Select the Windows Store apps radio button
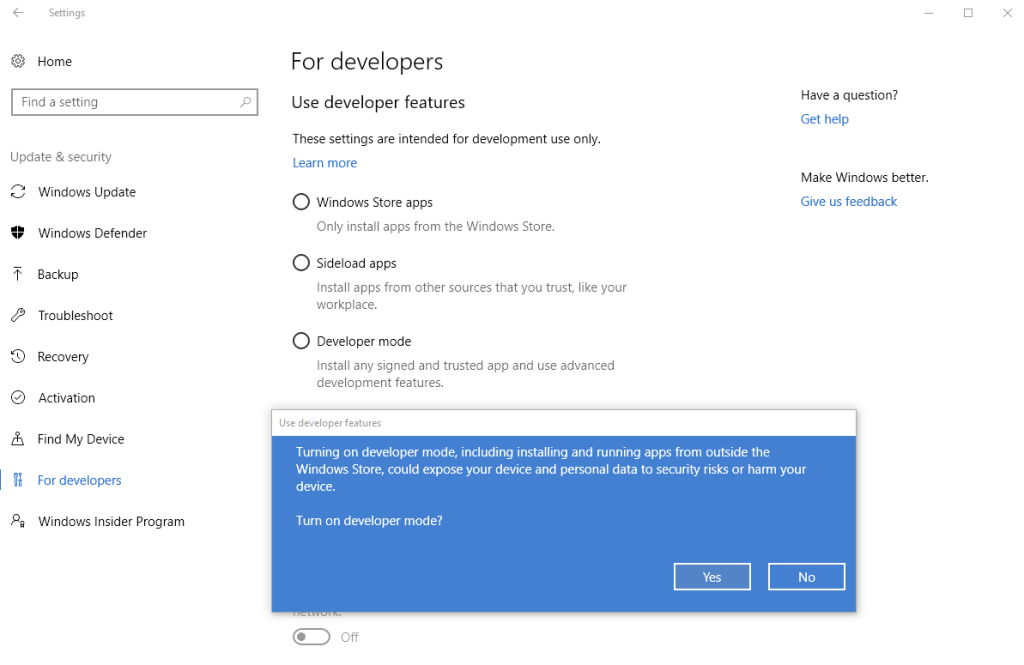 [x=301, y=202]
